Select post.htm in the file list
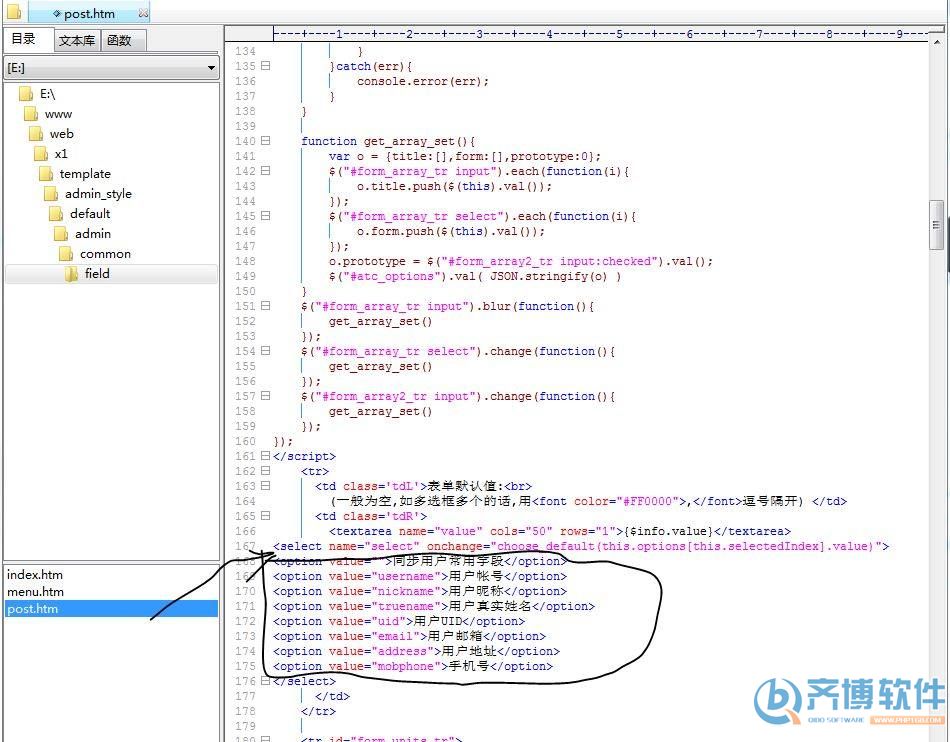Screen dimensions: 950x742 [111, 609]
